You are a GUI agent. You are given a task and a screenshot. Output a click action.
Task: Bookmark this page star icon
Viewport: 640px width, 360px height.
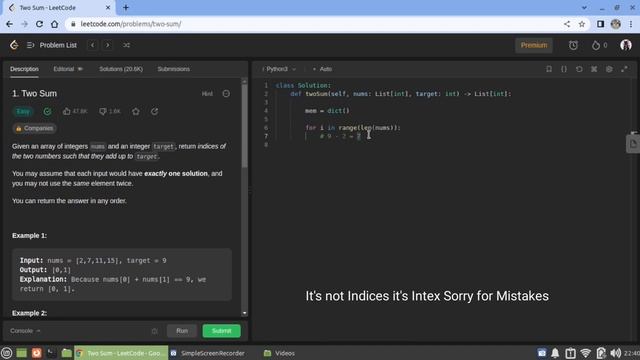pos(582,24)
